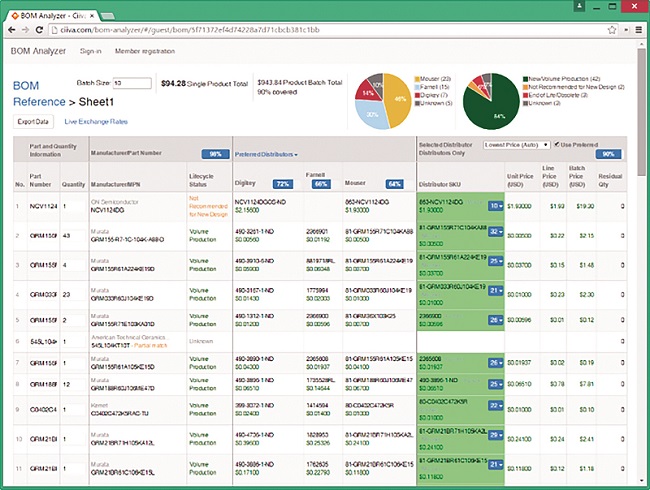The image size is (650, 490).
Task: Open the Sign-in menu item
Action: pyautogui.click(x=90, y=51)
